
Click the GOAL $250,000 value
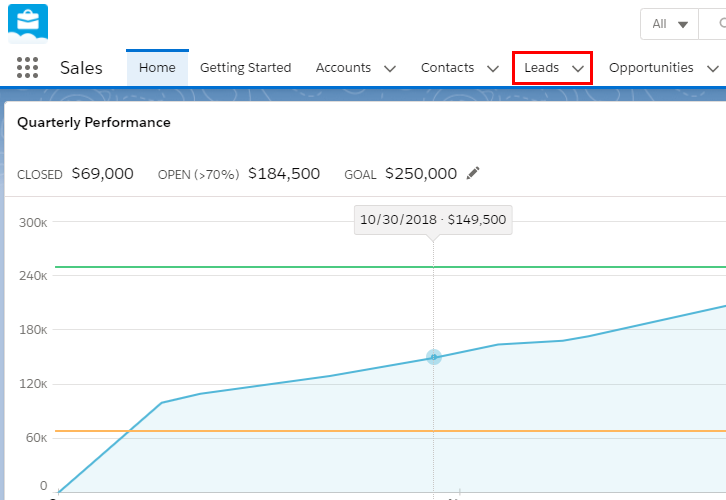(421, 174)
